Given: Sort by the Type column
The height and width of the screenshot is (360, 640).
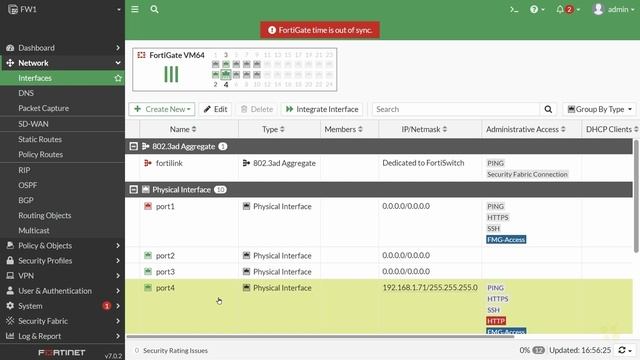Looking at the screenshot, I should tap(273, 129).
